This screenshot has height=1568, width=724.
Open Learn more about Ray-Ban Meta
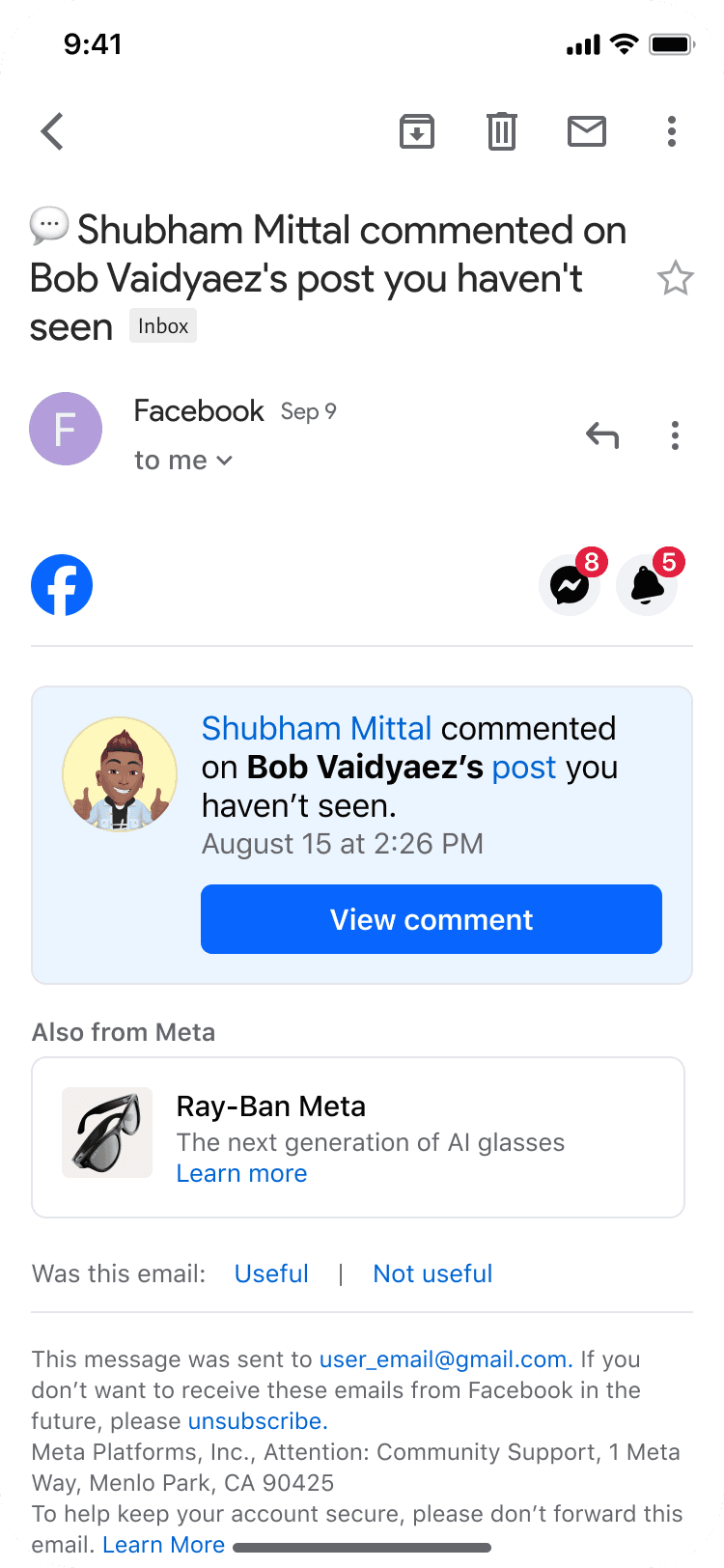(241, 1173)
